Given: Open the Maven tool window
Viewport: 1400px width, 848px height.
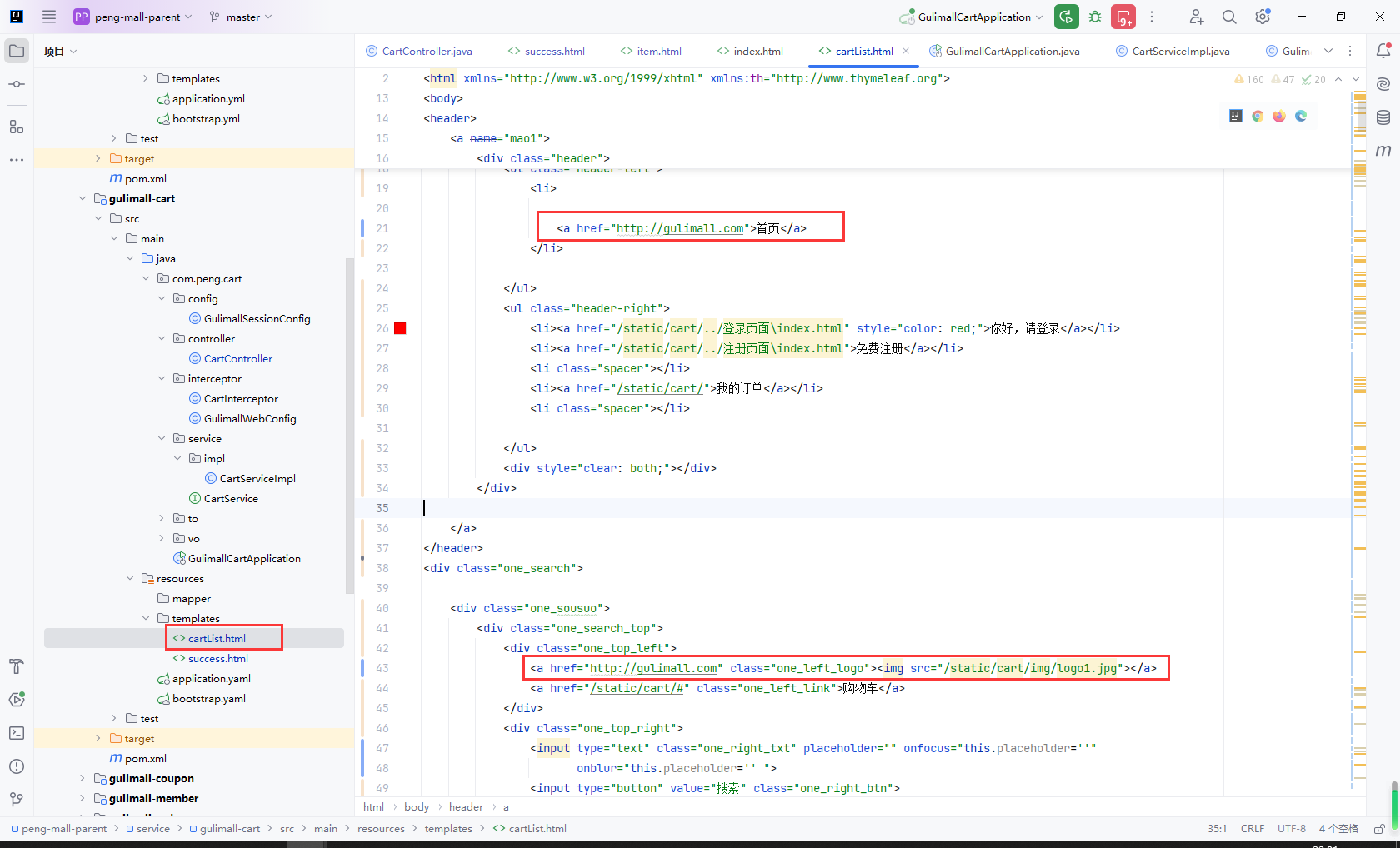Looking at the screenshot, I should 1383,151.
